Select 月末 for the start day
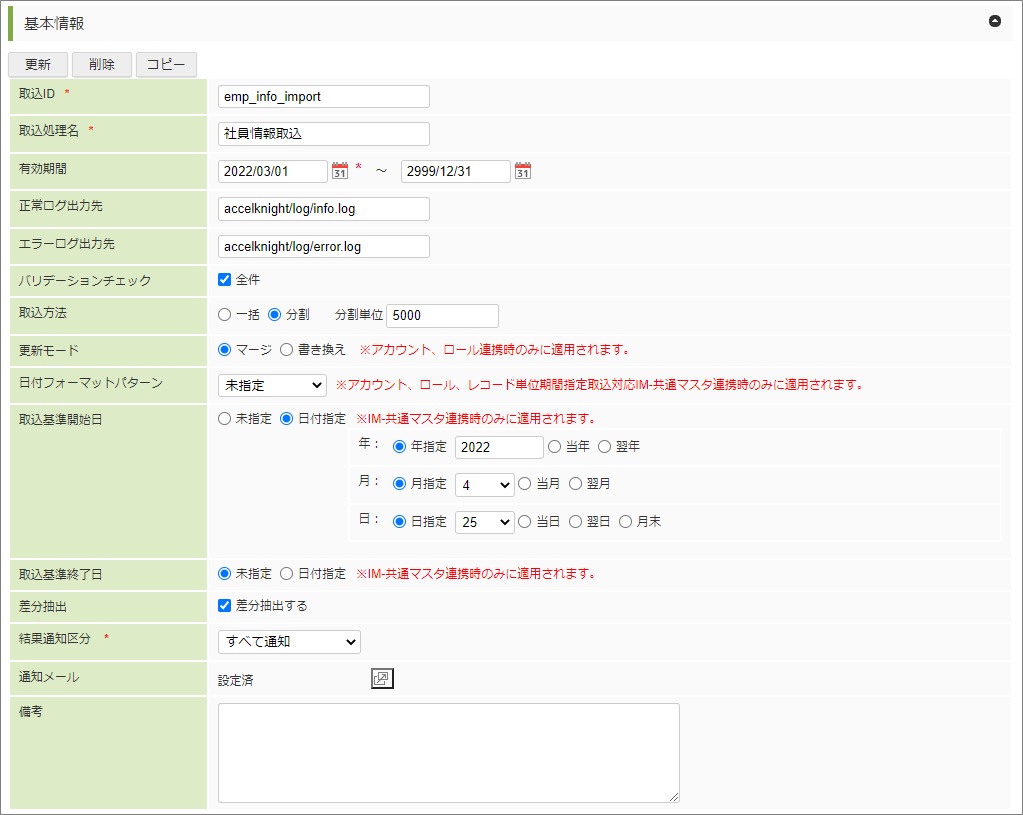 (x=626, y=521)
